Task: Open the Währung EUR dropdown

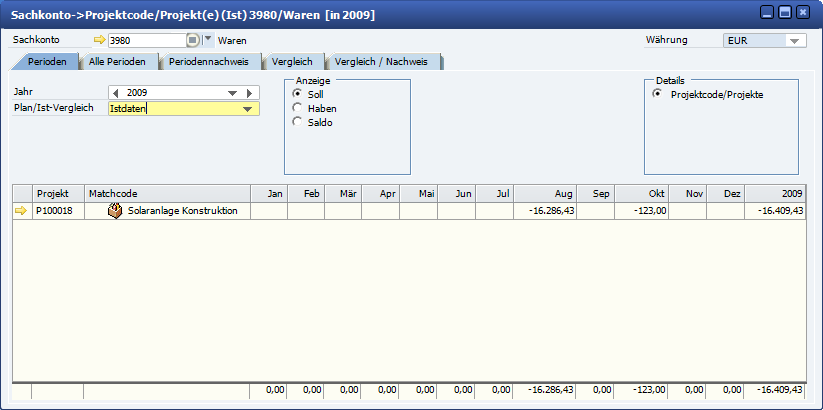Action: coord(795,41)
